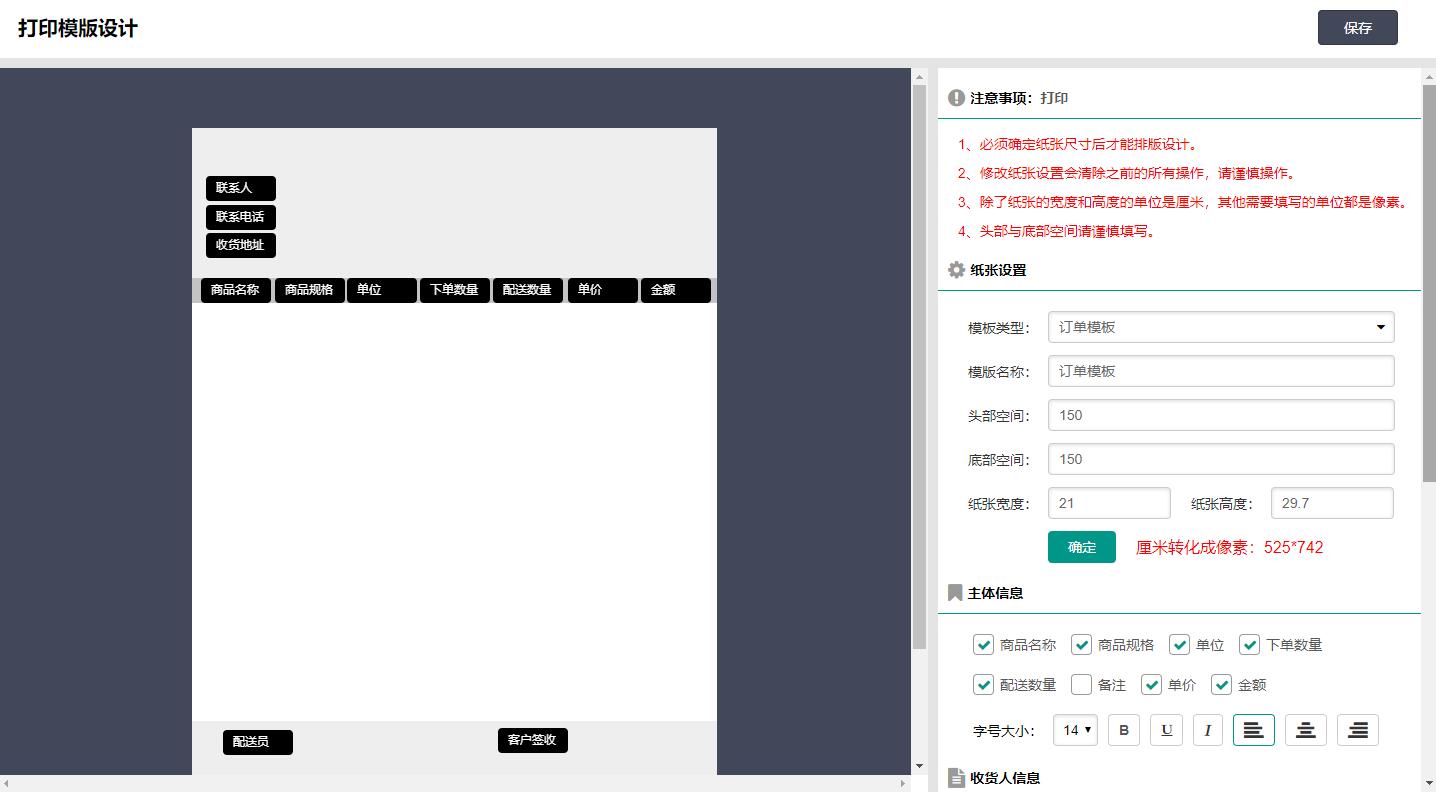The height and width of the screenshot is (792, 1436).
Task: Click the 模版名称 input field
Action: [x=1220, y=371]
